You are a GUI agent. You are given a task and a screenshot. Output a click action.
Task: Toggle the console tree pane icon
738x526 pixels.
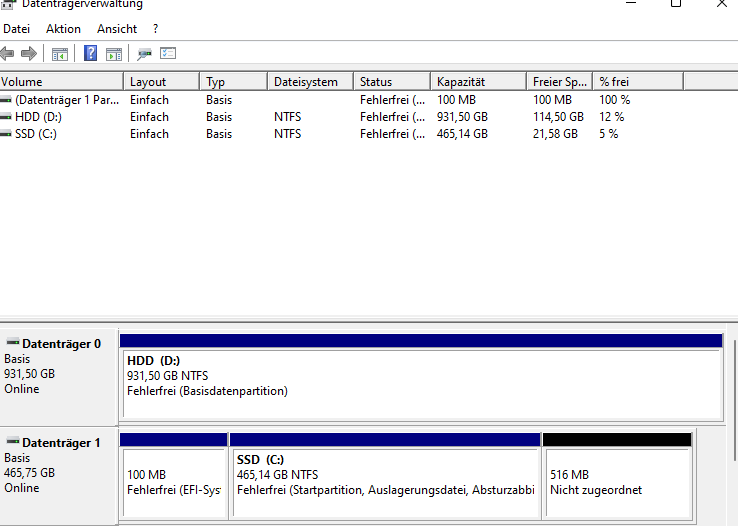pos(60,54)
